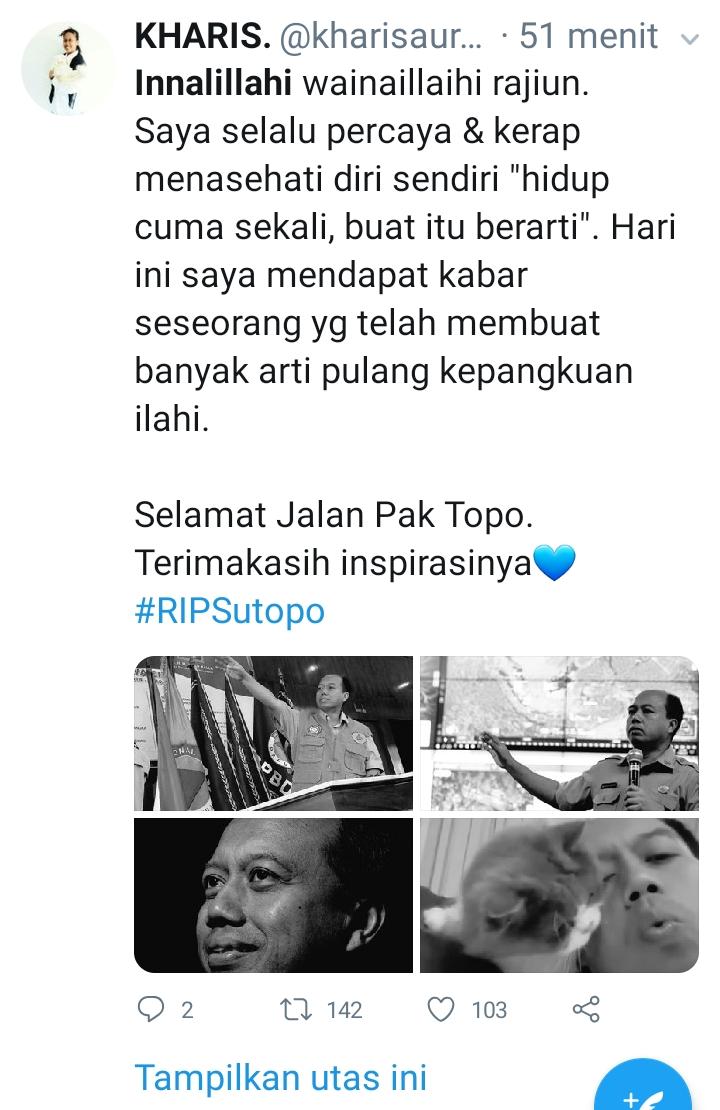Open the share icon options
This screenshot has height=1110, width=720.
[585, 1009]
